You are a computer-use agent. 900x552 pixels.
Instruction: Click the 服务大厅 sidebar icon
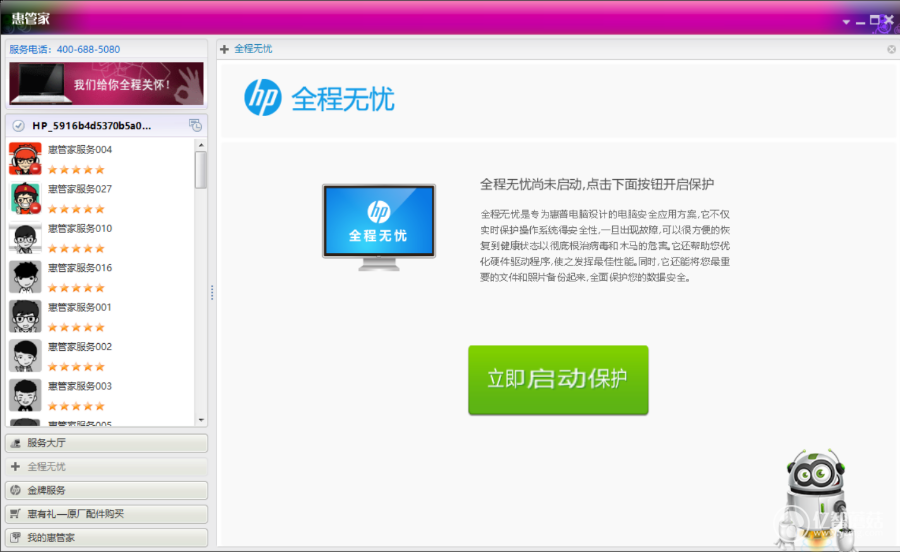(16, 443)
